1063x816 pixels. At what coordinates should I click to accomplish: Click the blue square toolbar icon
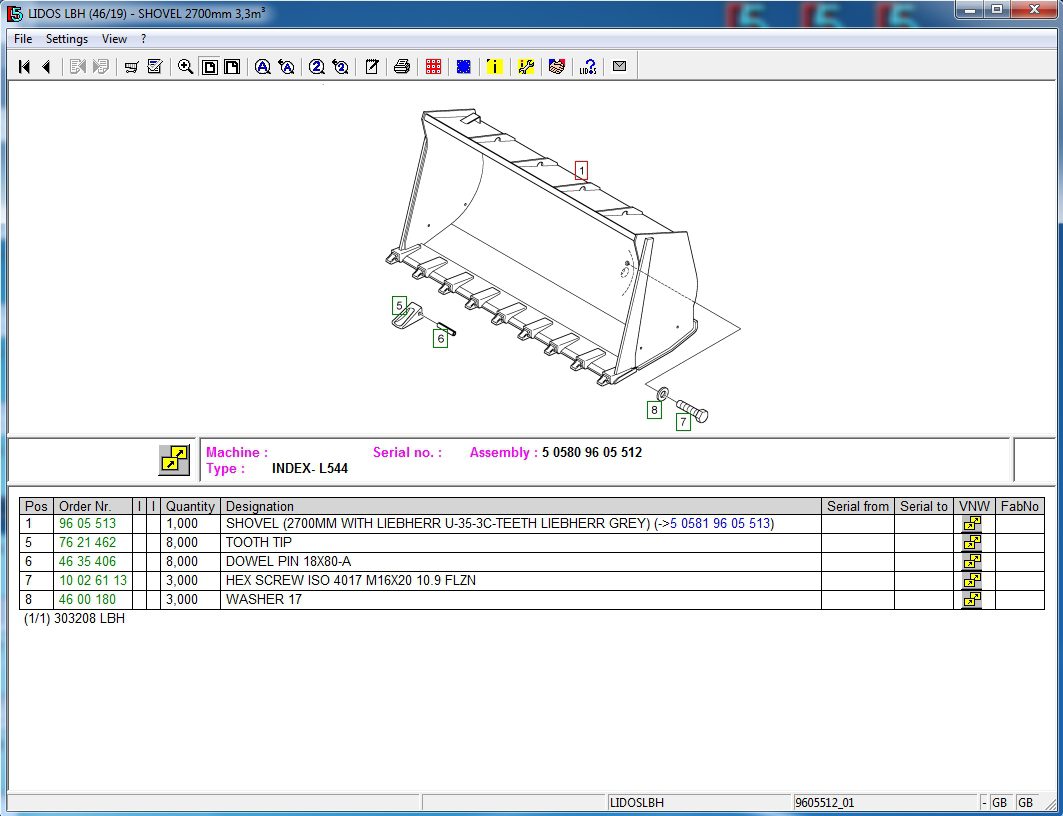[463, 67]
